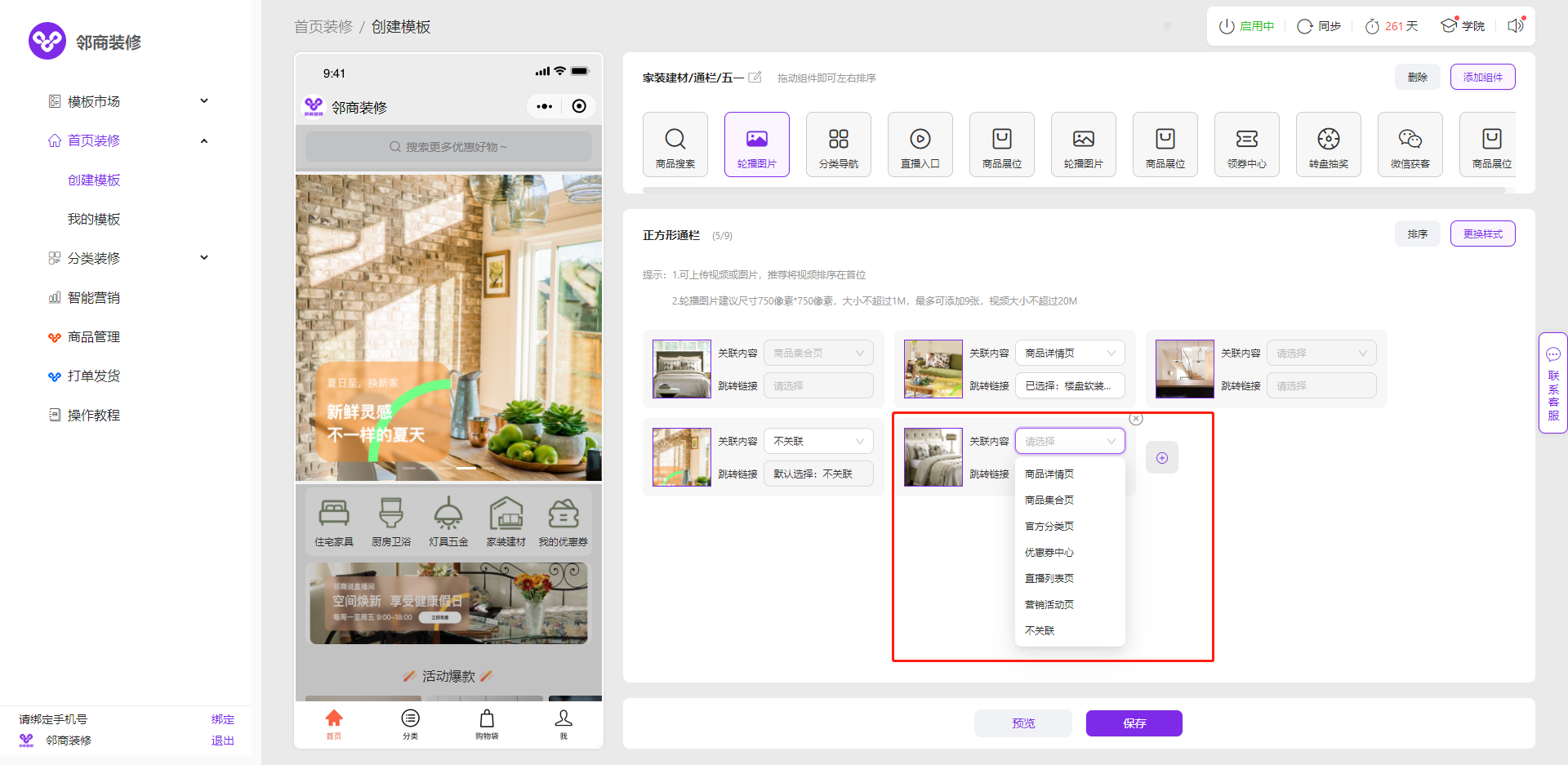Select the 直播入口 component
Screen dimensions: 1568x765
pyautogui.click(x=920, y=145)
